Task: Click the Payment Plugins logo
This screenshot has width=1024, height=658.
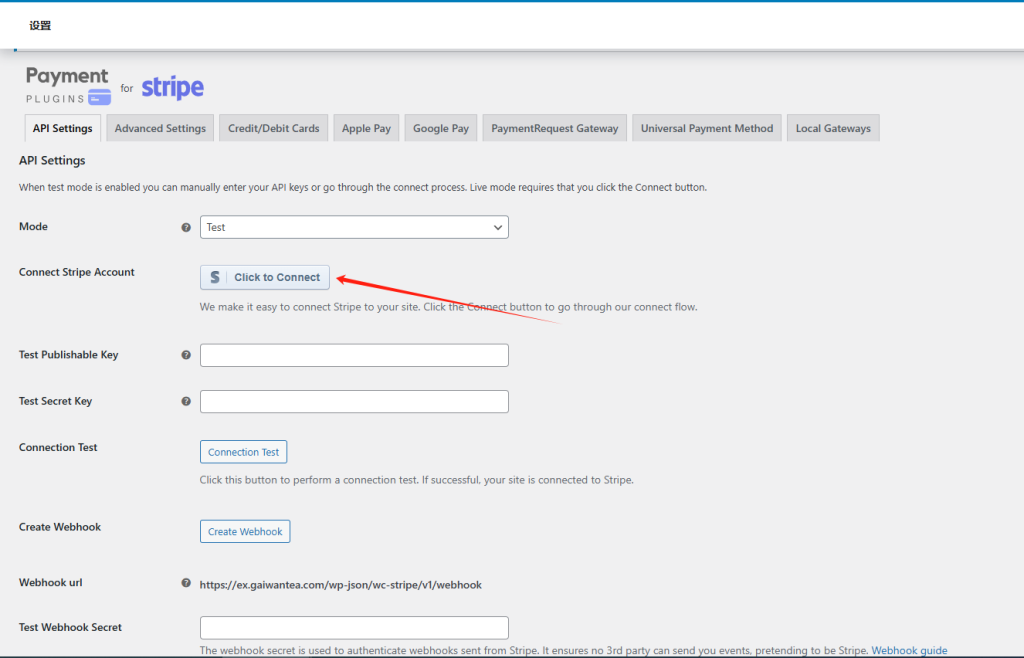Action: [x=68, y=86]
